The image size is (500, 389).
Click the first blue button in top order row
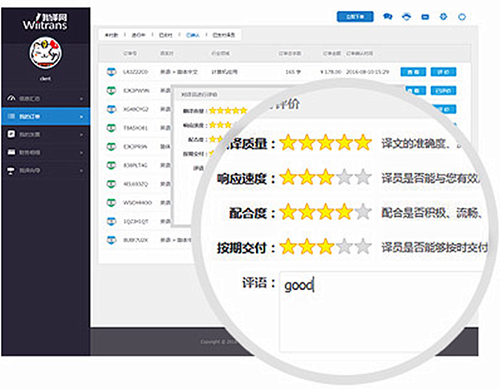coord(413,72)
